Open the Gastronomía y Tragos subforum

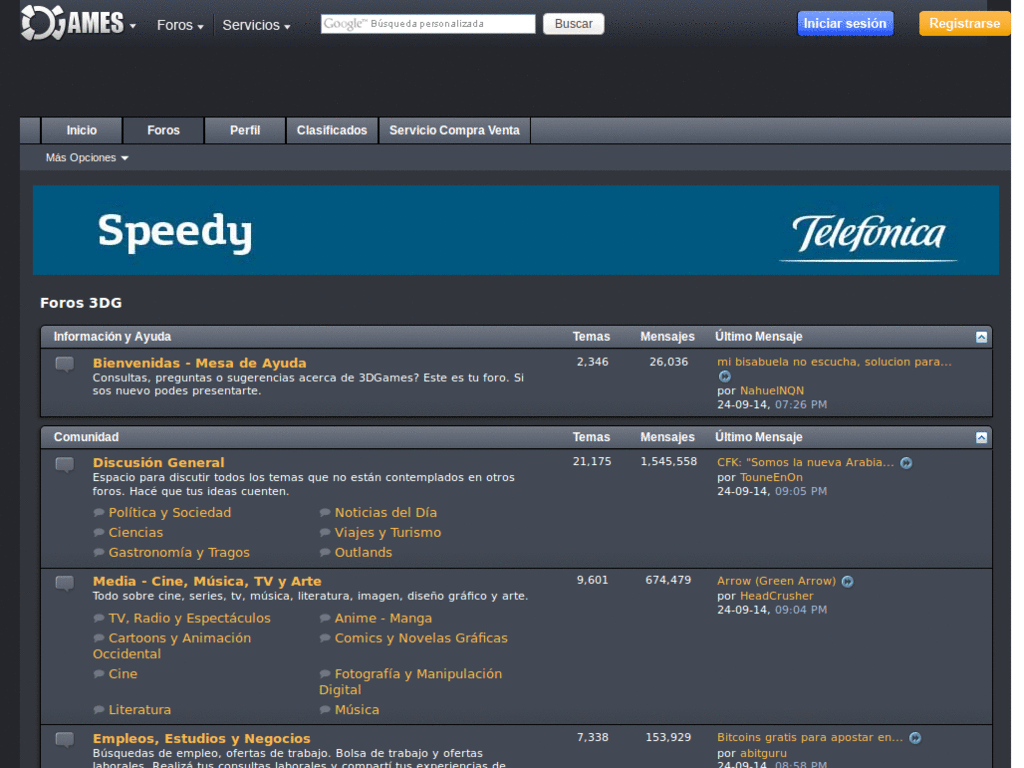[179, 552]
